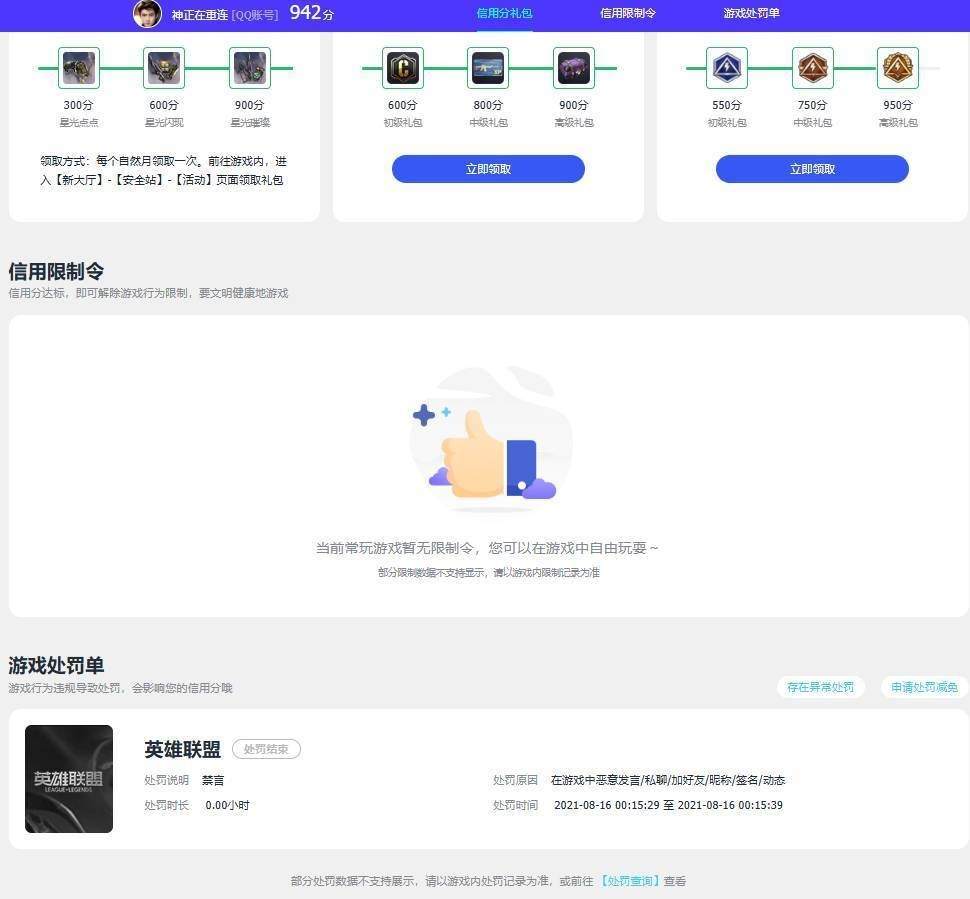Click the 星光璀璨 label under 900分
The width and height of the screenshot is (970, 899).
coord(250,123)
